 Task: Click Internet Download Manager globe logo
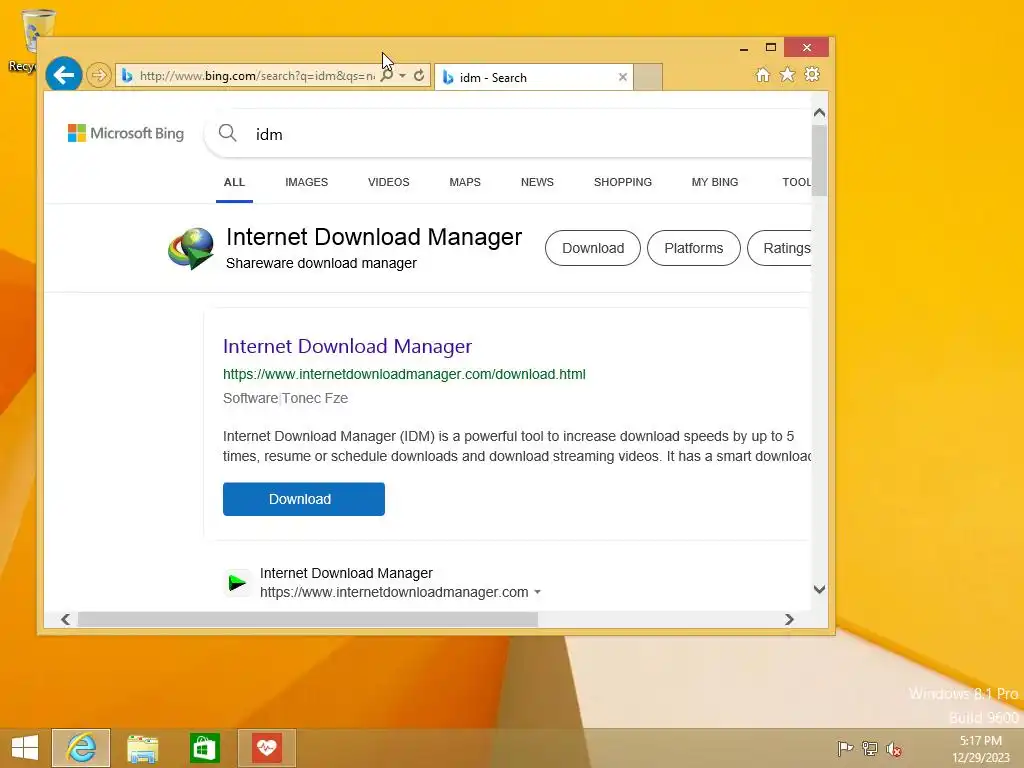pos(191,248)
